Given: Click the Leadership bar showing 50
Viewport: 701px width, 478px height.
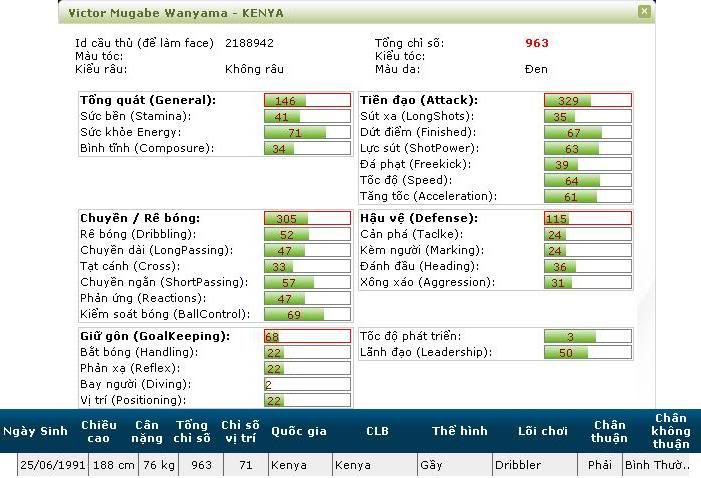Looking at the screenshot, I should tap(588, 352).
